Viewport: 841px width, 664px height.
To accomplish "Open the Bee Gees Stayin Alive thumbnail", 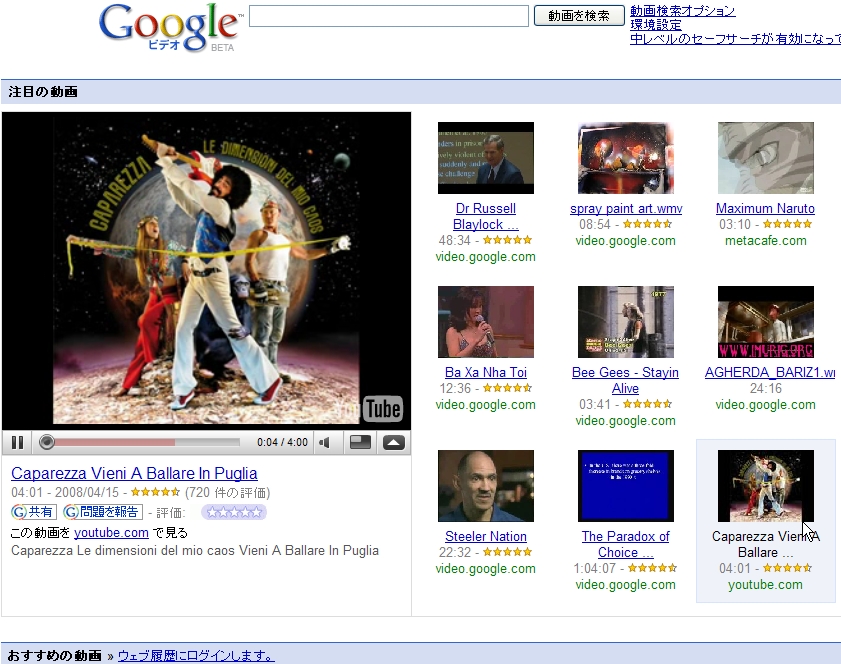I will point(626,322).
